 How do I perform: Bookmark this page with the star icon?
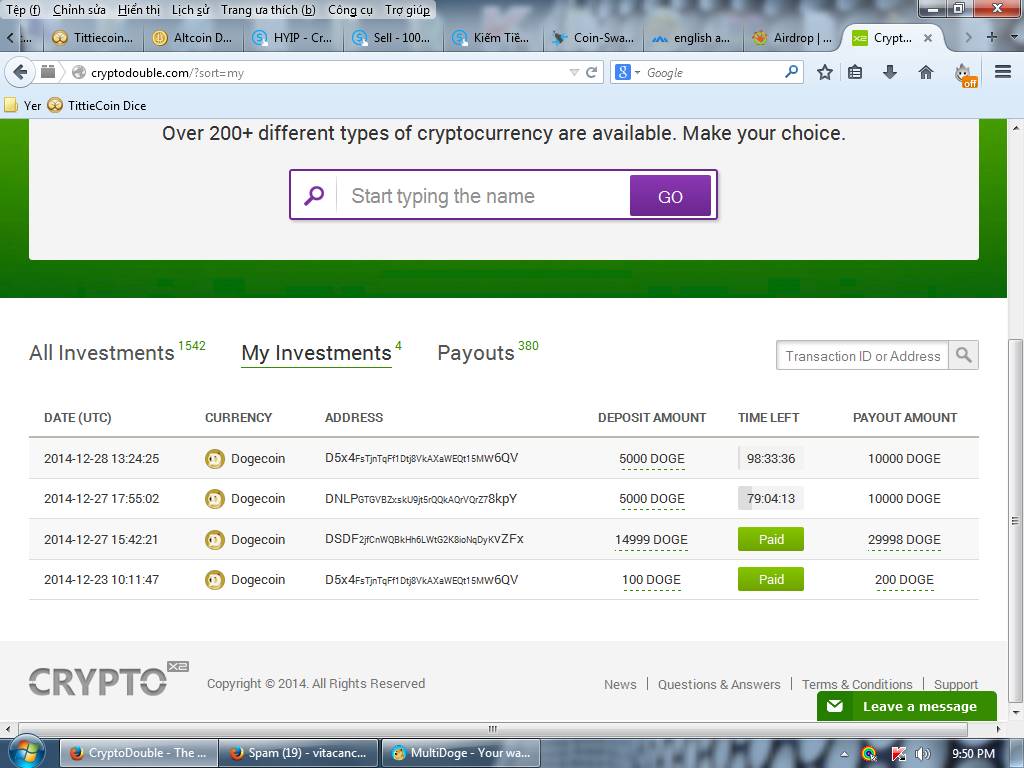point(825,72)
